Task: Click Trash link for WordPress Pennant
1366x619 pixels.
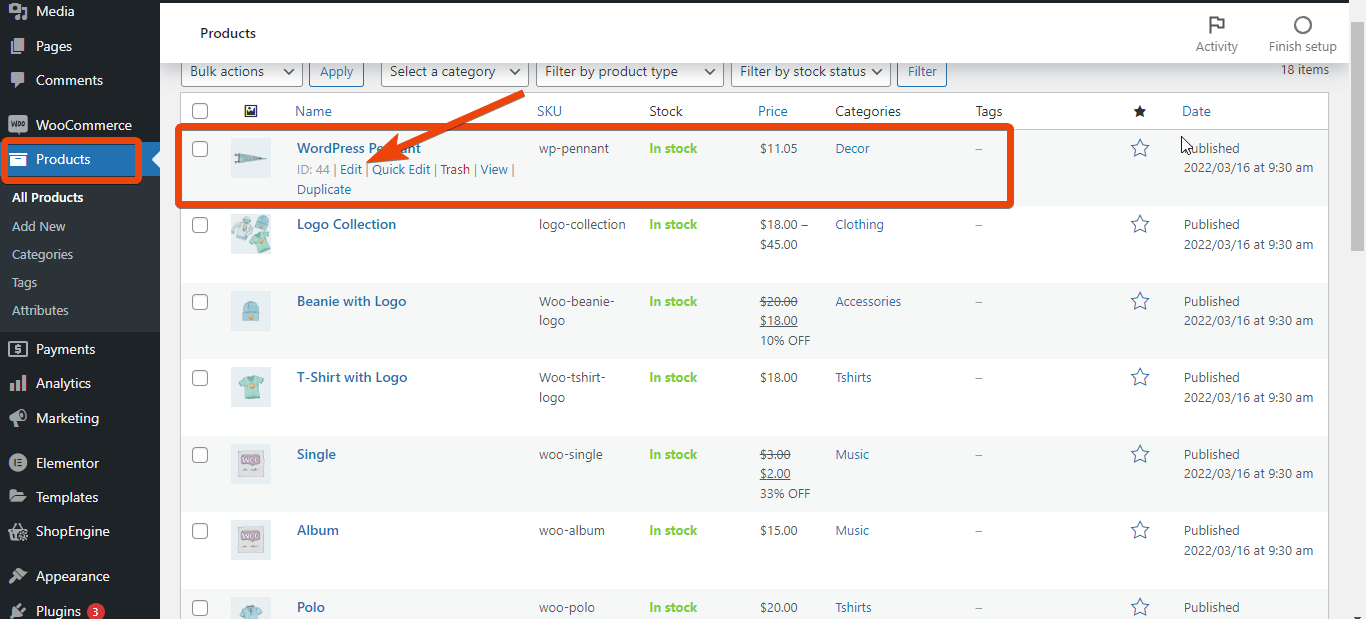Action: (x=455, y=169)
